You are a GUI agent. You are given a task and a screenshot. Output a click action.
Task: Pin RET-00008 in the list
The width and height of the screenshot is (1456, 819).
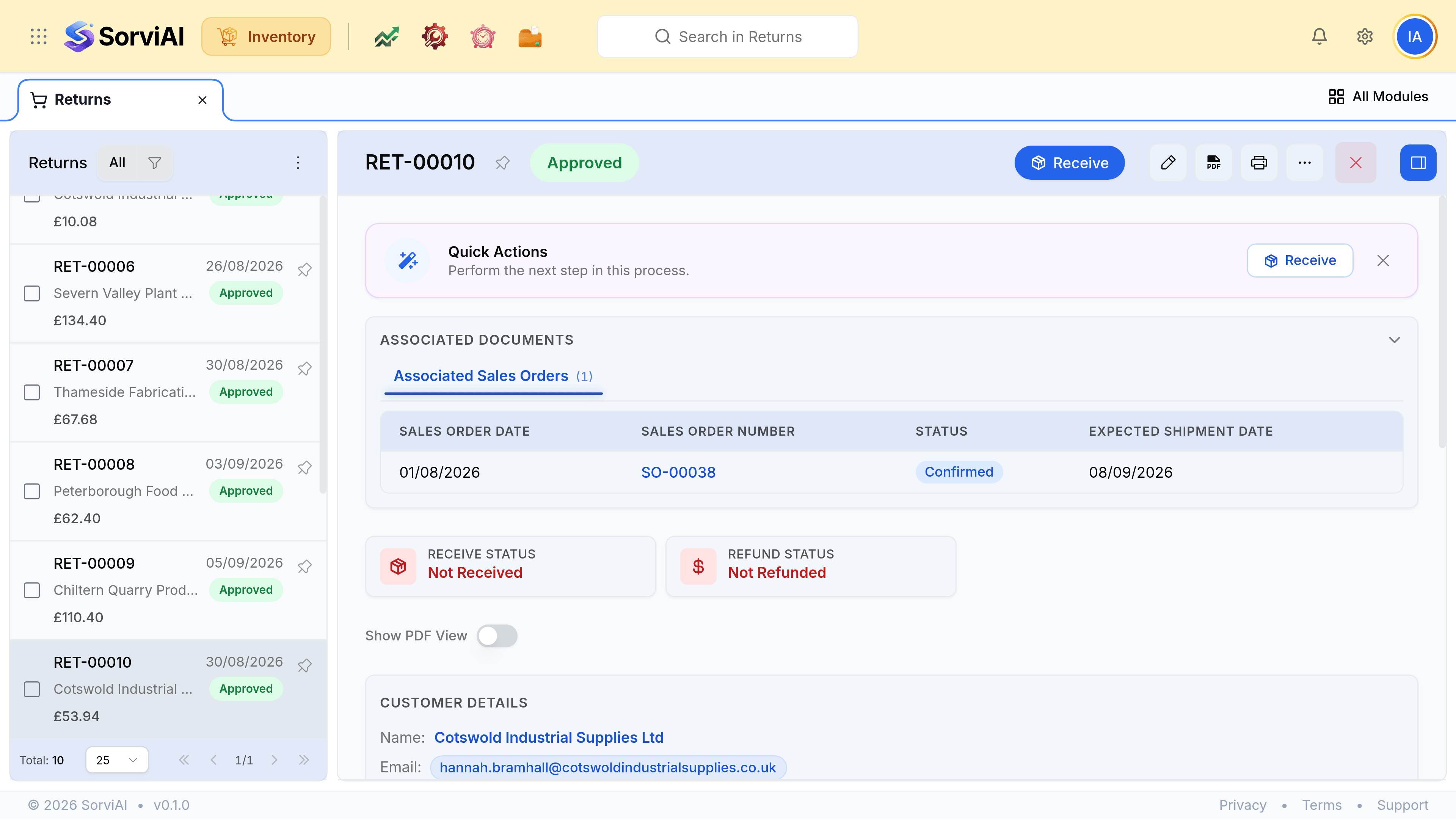[304, 468]
